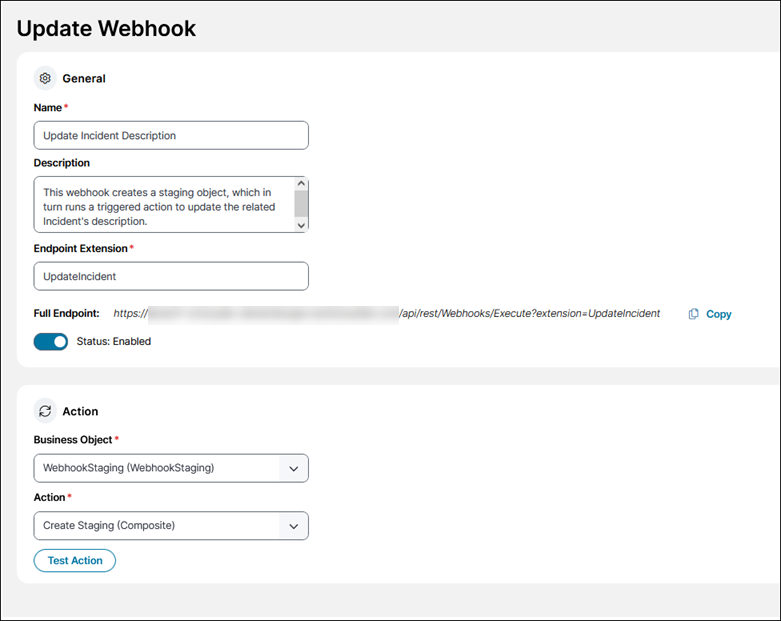Click the Status: Enabled label
Viewport: 781px width, 621px height.
click(x=114, y=341)
